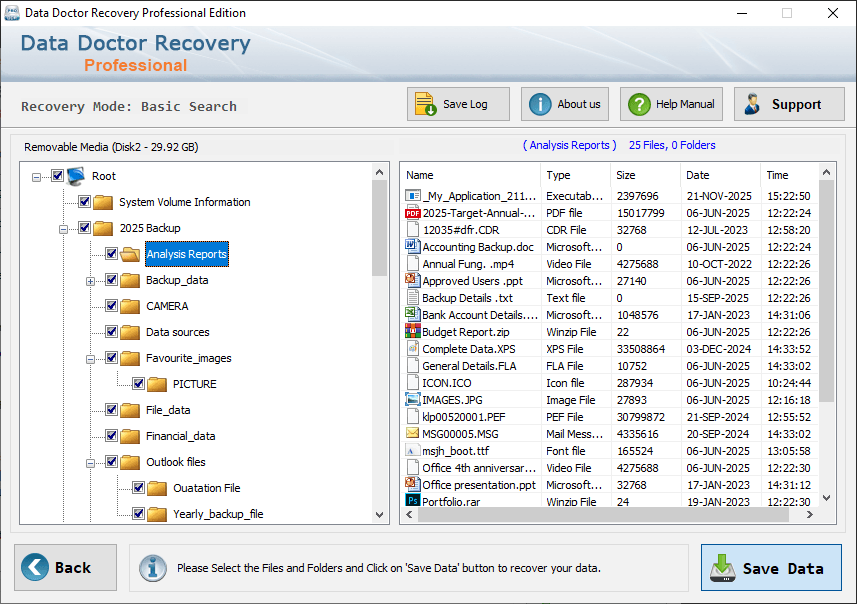Click the open Analysis Reports folder icon
This screenshot has width=857, height=604.
click(x=130, y=254)
